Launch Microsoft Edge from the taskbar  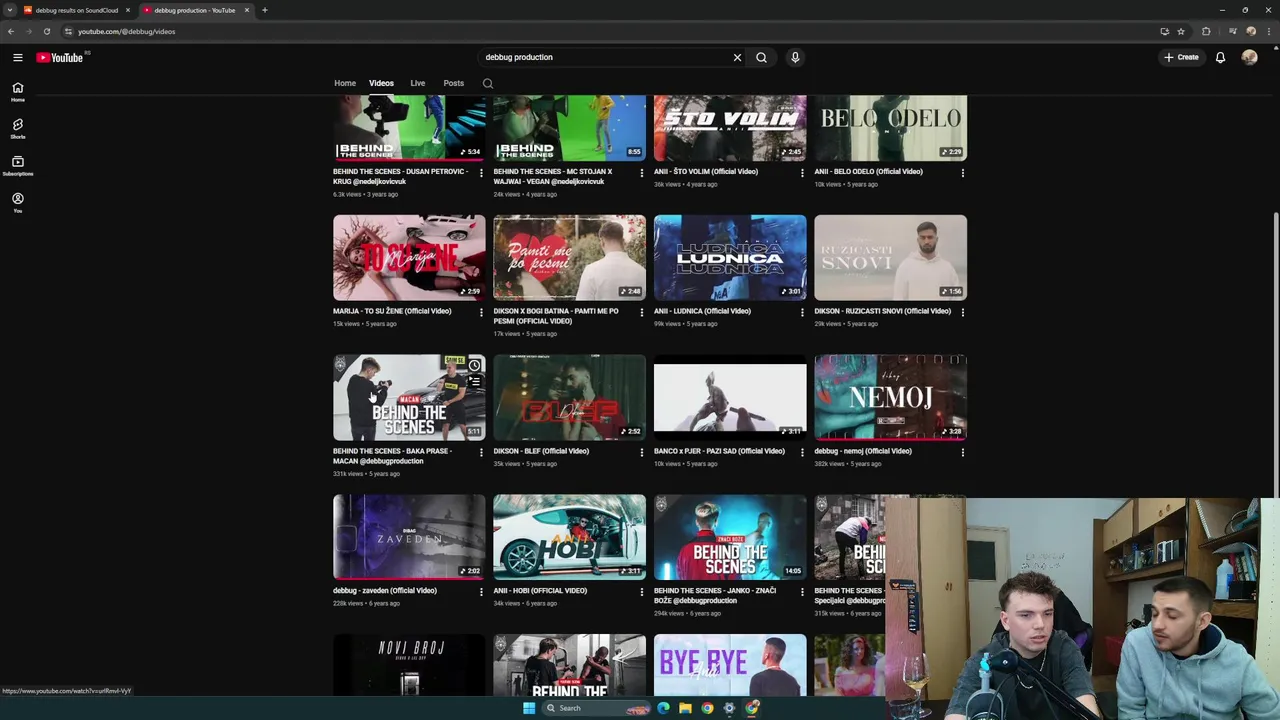coord(663,708)
